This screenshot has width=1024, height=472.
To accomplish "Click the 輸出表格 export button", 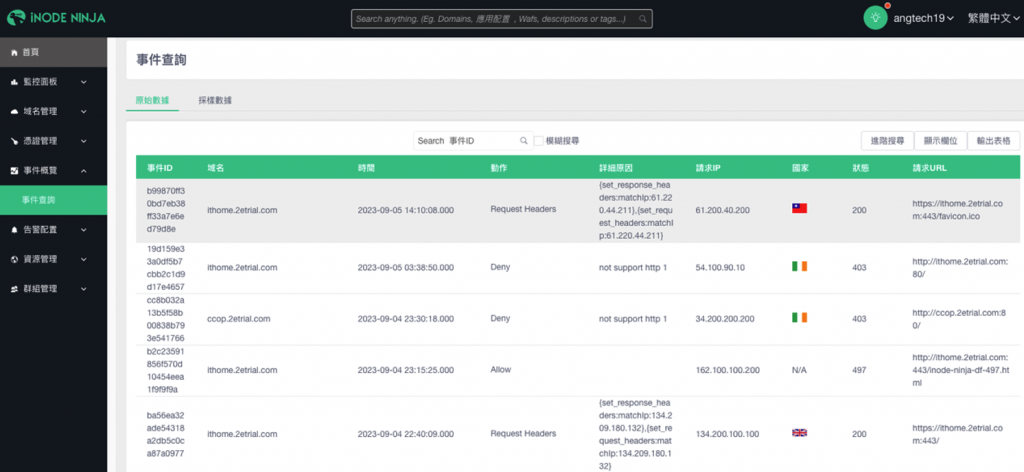I will click(x=993, y=140).
